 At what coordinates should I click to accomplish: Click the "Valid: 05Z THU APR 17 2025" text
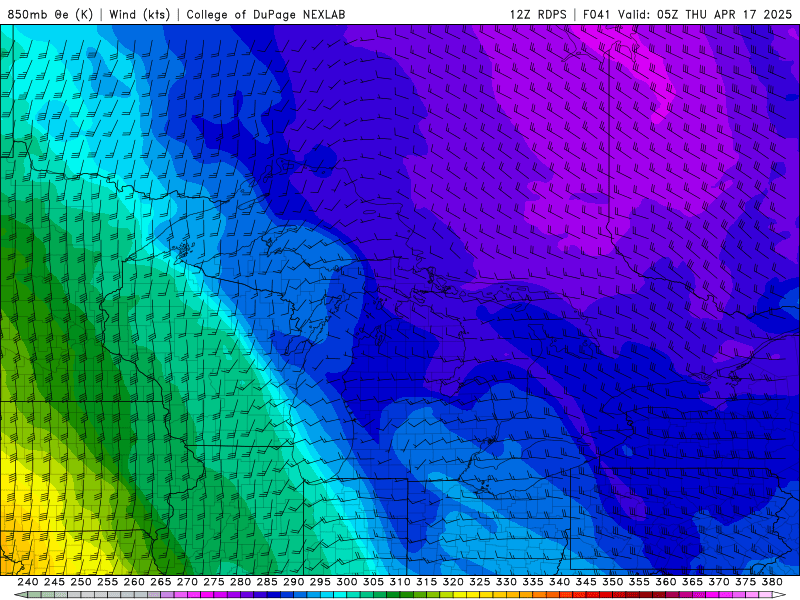click(x=705, y=14)
